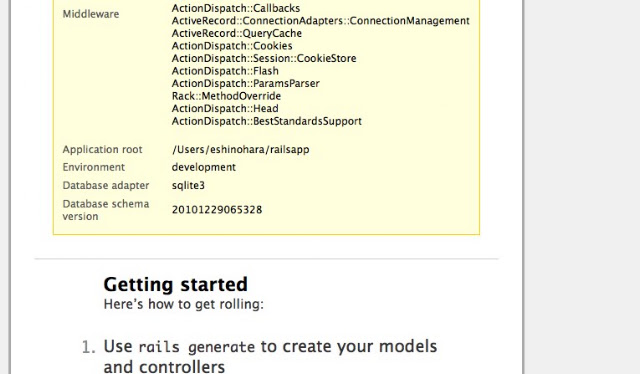Click the path '/Users/eshinohara/railsapp'
The width and height of the screenshot is (640, 374).
[x=240, y=150]
